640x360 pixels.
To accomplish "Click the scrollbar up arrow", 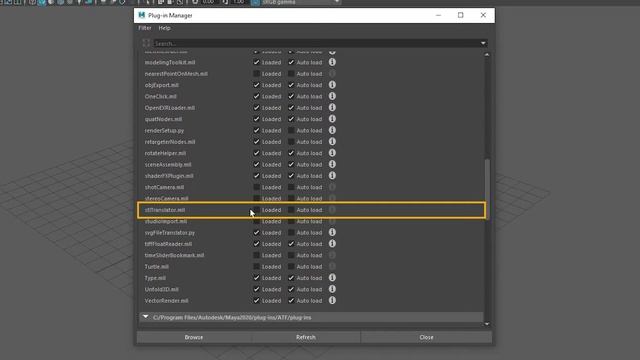I will click(487, 54).
